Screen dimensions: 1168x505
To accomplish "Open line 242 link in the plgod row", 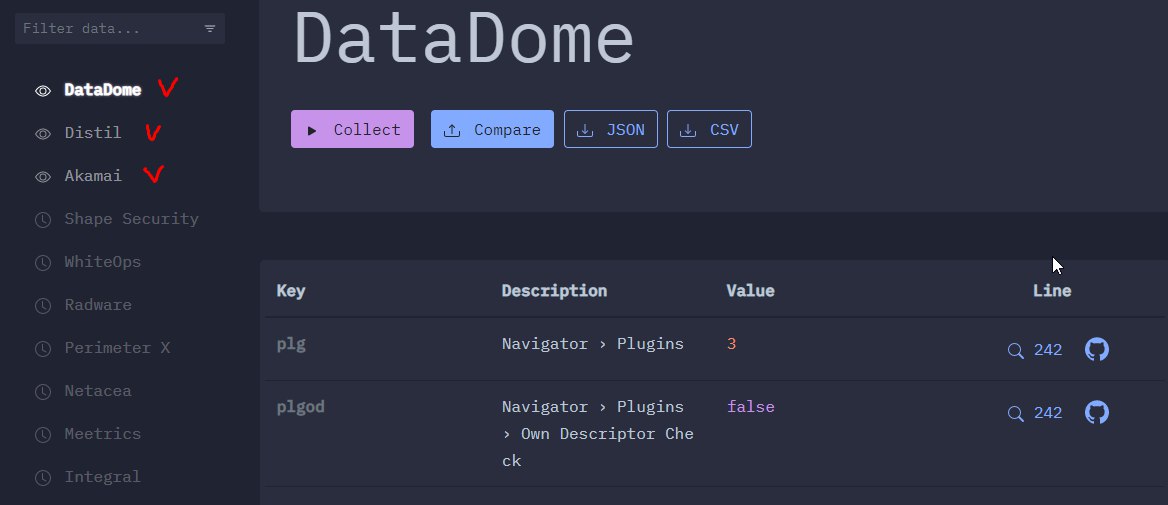I will tap(1047, 413).
